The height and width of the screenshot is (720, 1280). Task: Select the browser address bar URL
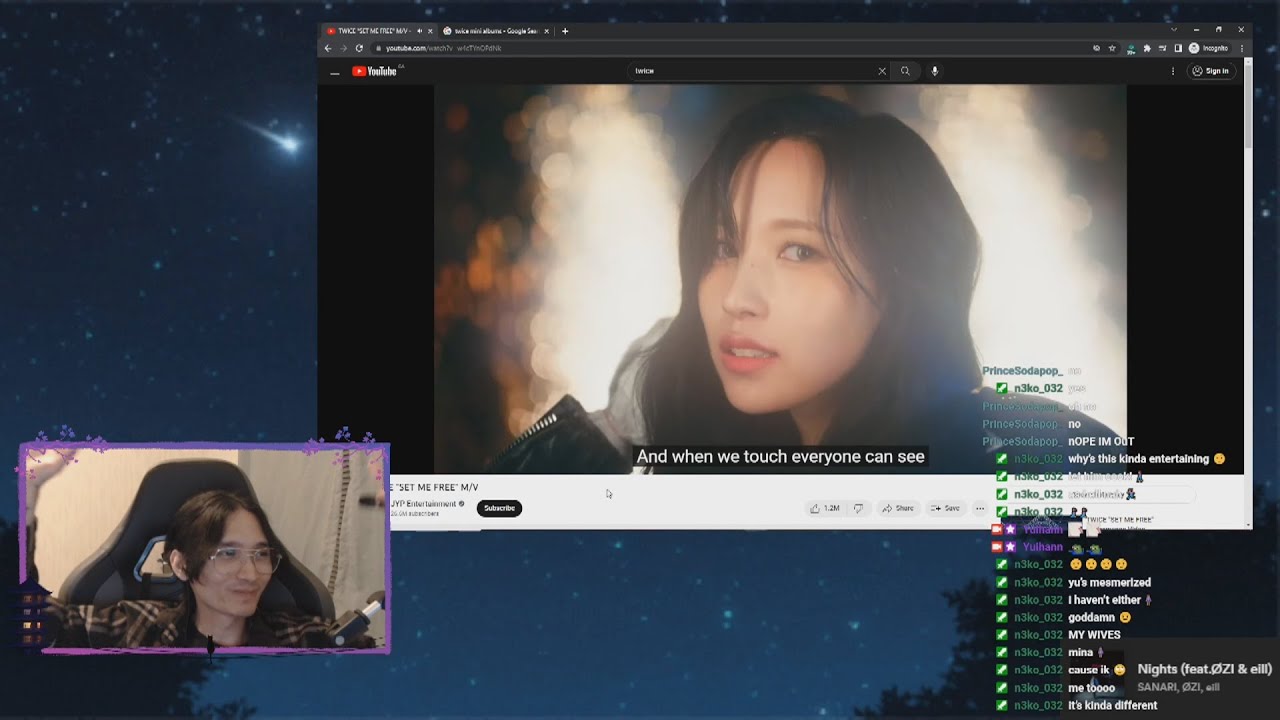(444, 48)
